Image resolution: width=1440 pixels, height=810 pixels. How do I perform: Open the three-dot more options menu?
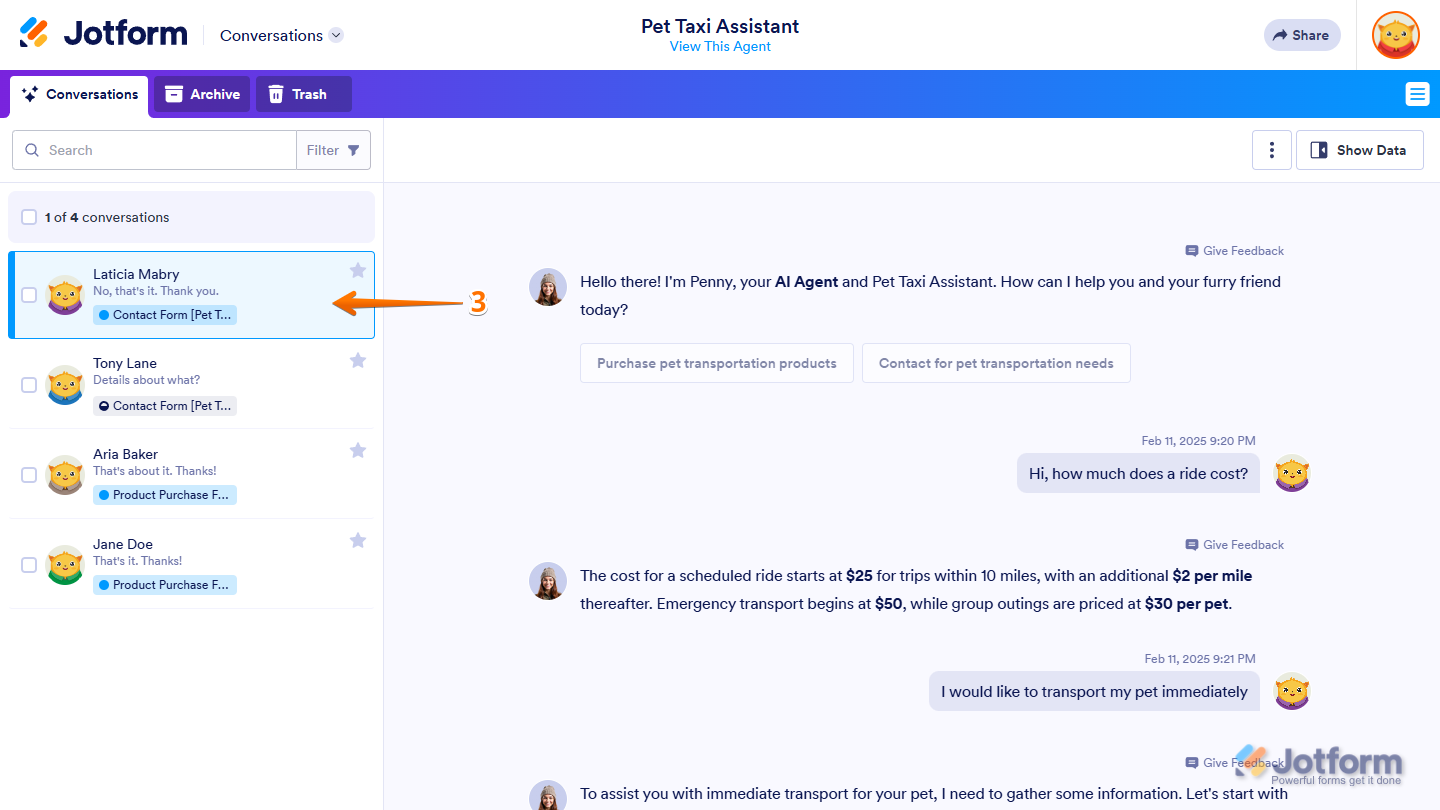[x=1271, y=150]
